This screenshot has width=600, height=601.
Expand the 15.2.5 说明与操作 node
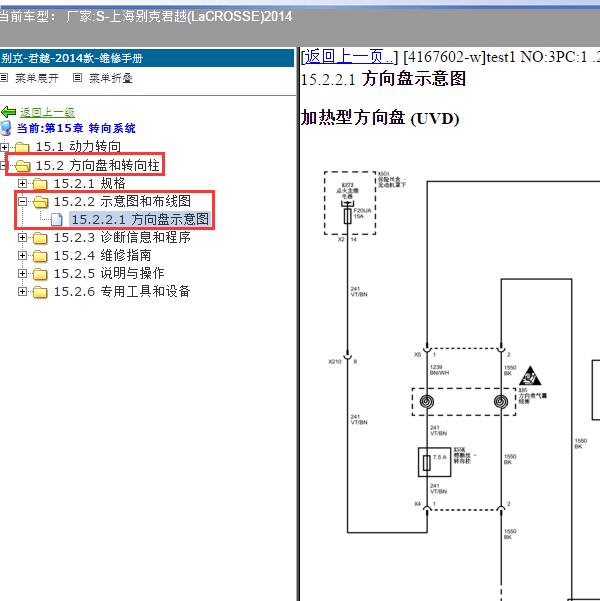pos(22,274)
